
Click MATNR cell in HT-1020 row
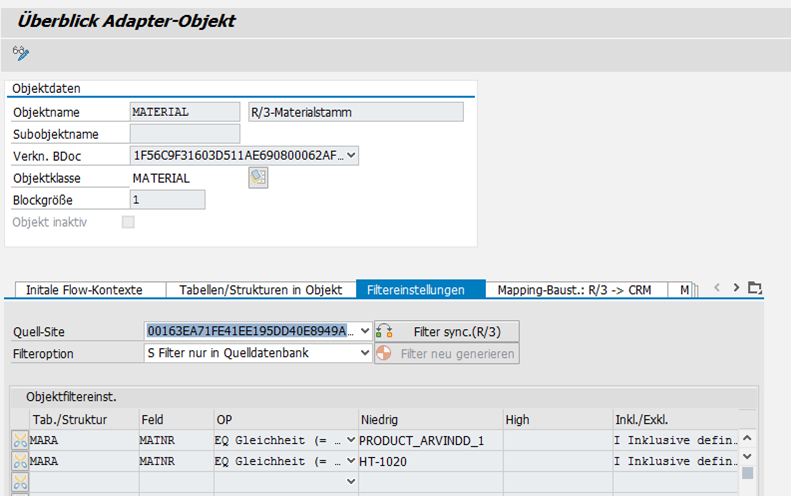176,461
